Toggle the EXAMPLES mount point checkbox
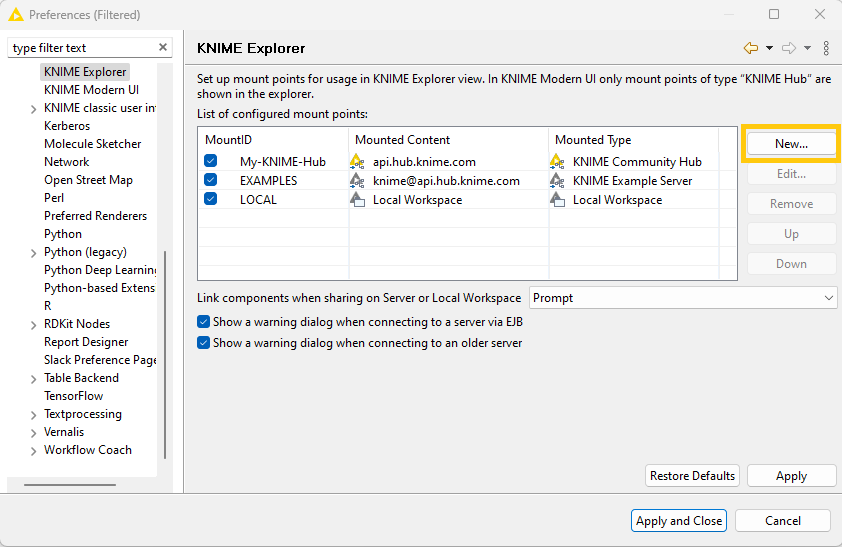842x547 pixels. click(x=211, y=181)
